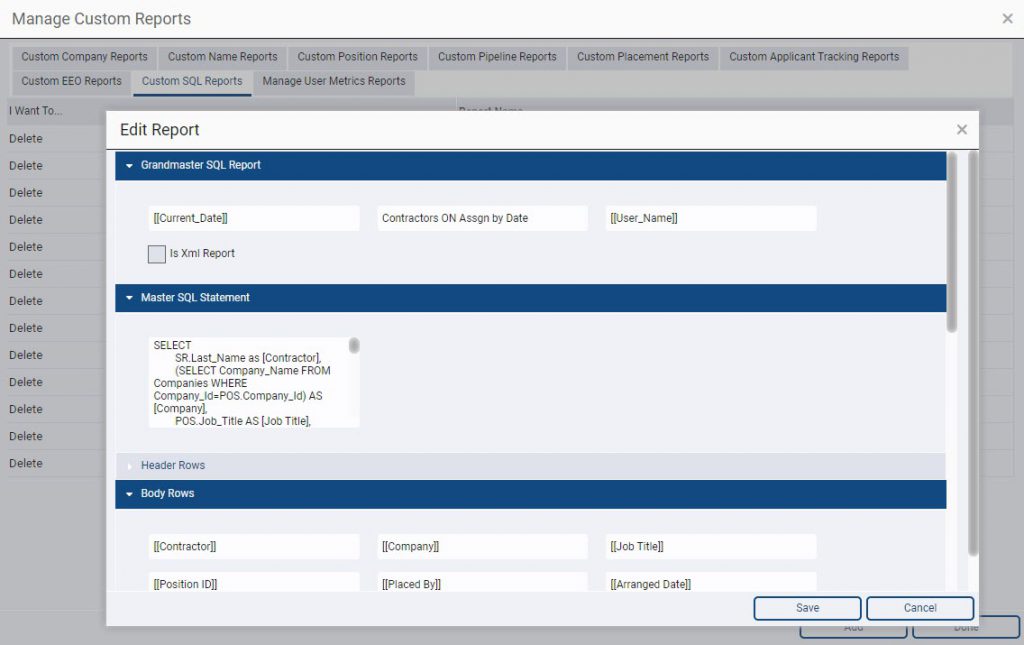Open Custom Applicant Tracking Reports tab
The image size is (1024, 645).
(x=814, y=57)
